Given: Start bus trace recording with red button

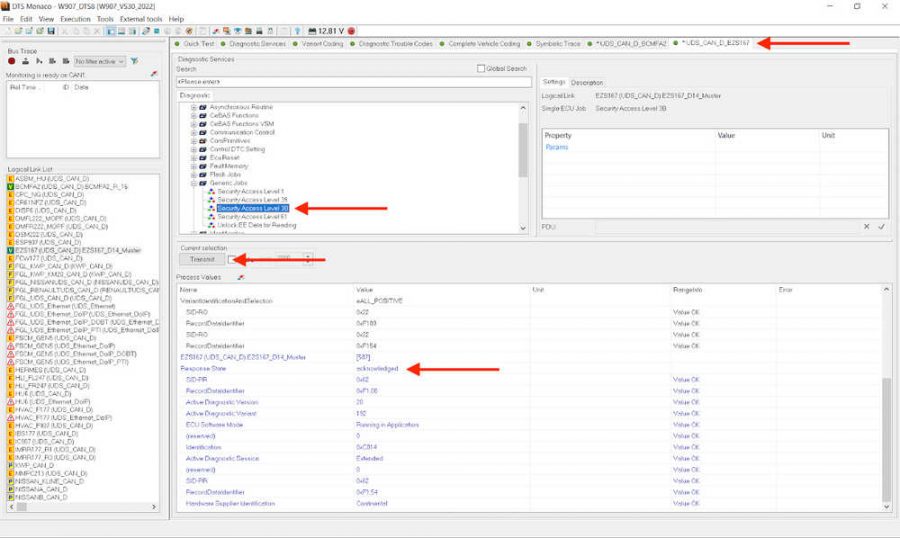Looking at the screenshot, I should tap(12, 61).
